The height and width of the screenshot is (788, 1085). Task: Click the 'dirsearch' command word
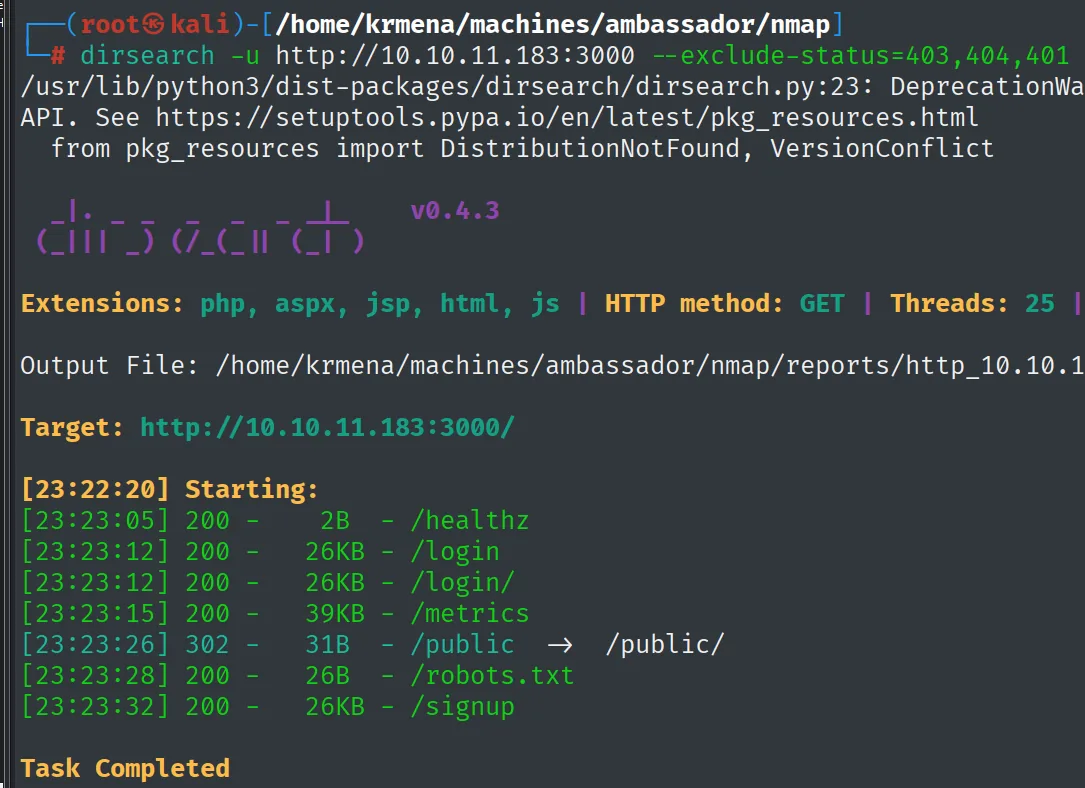click(147, 55)
